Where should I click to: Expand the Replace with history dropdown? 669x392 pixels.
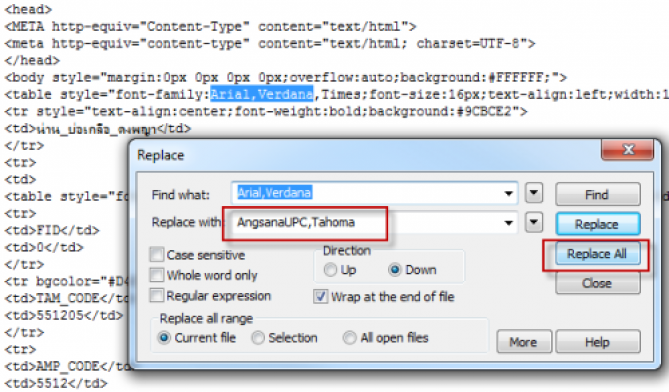(x=509, y=223)
